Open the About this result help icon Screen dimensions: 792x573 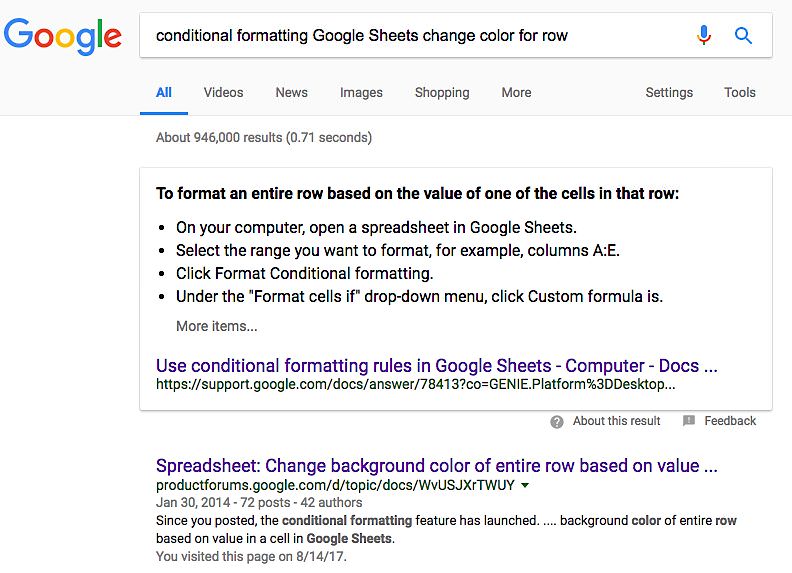tap(557, 421)
